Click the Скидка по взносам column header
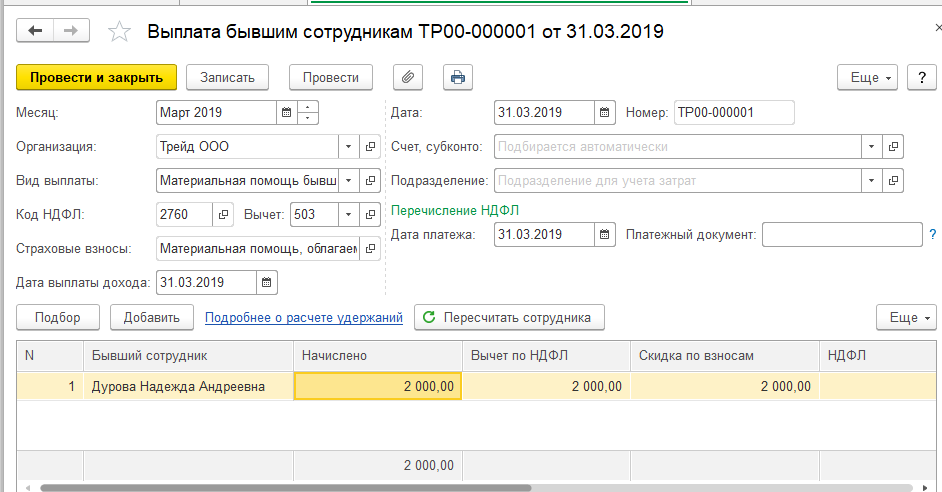 point(725,356)
